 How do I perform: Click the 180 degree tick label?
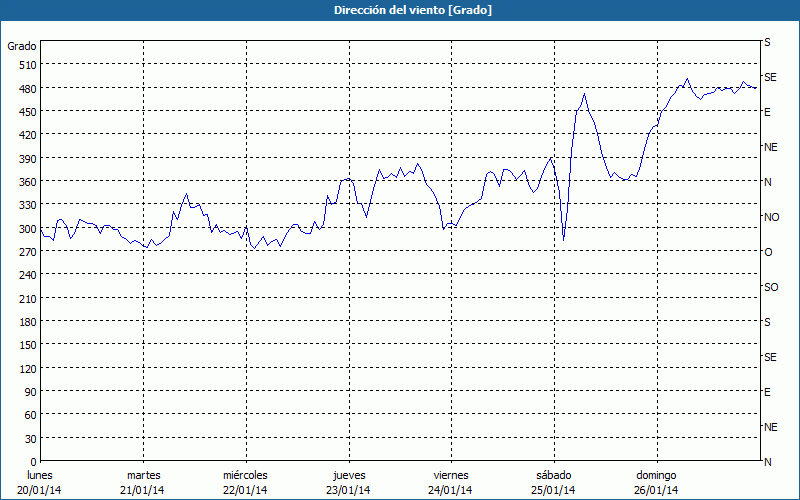[x=26, y=321]
